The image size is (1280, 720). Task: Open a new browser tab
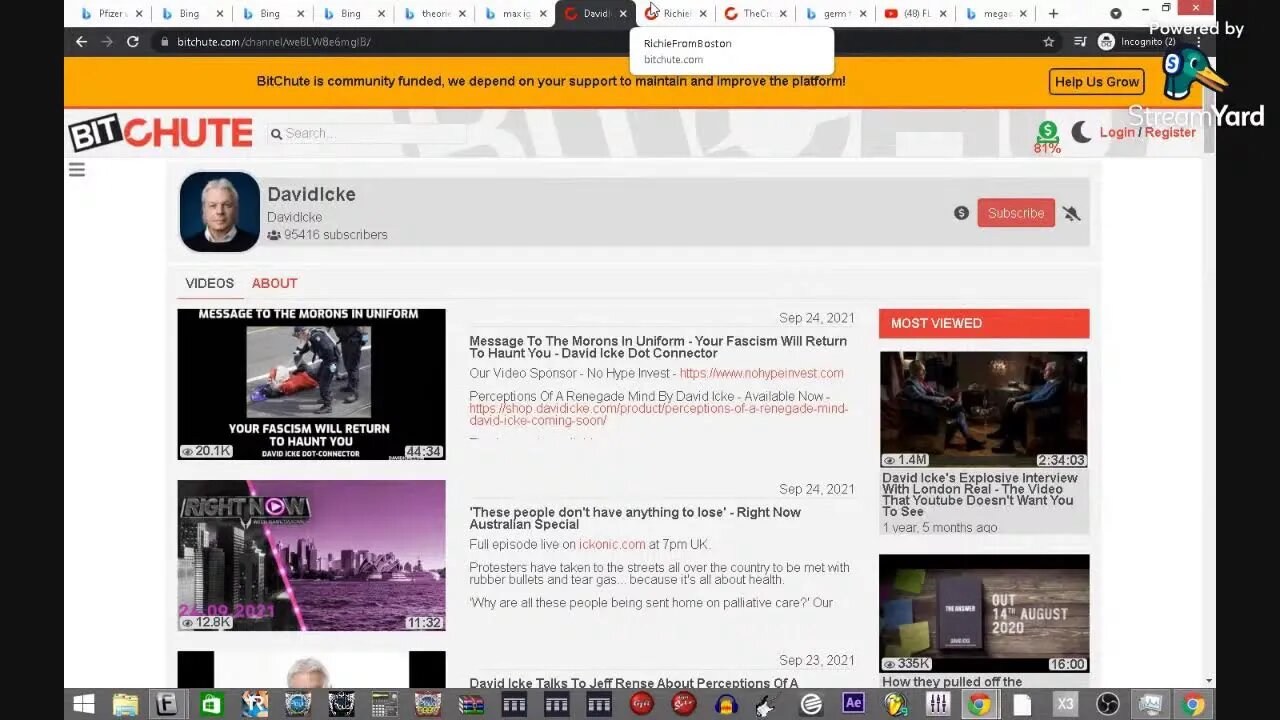coord(1053,13)
